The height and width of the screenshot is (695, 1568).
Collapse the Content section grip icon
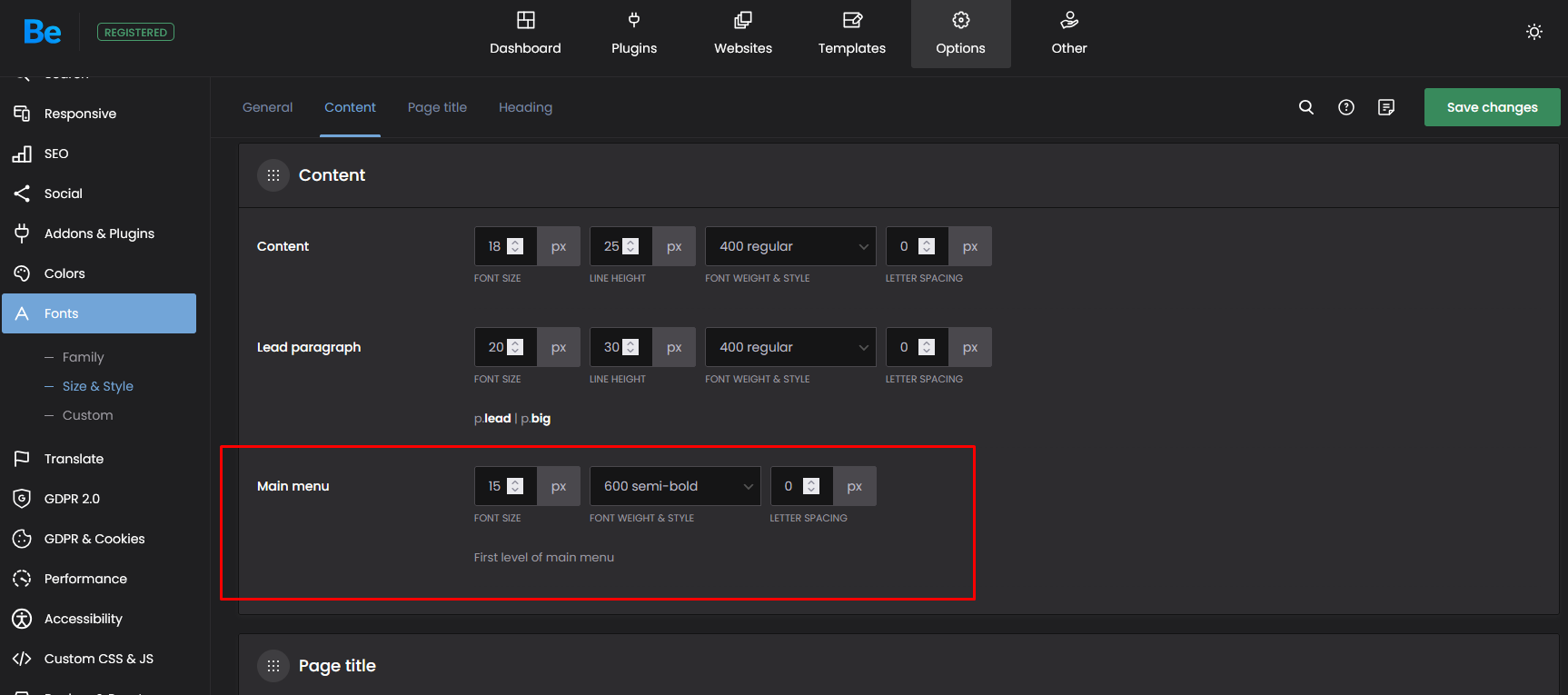pyautogui.click(x=273, y=175)
